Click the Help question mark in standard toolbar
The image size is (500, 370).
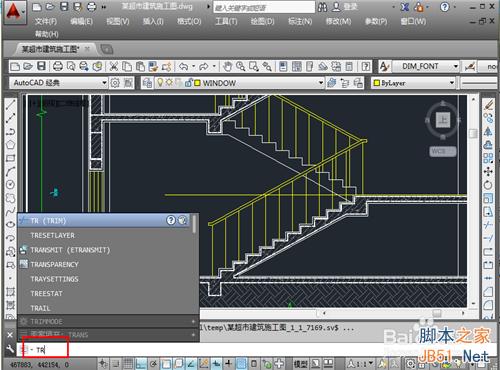[x=366, y=66]
